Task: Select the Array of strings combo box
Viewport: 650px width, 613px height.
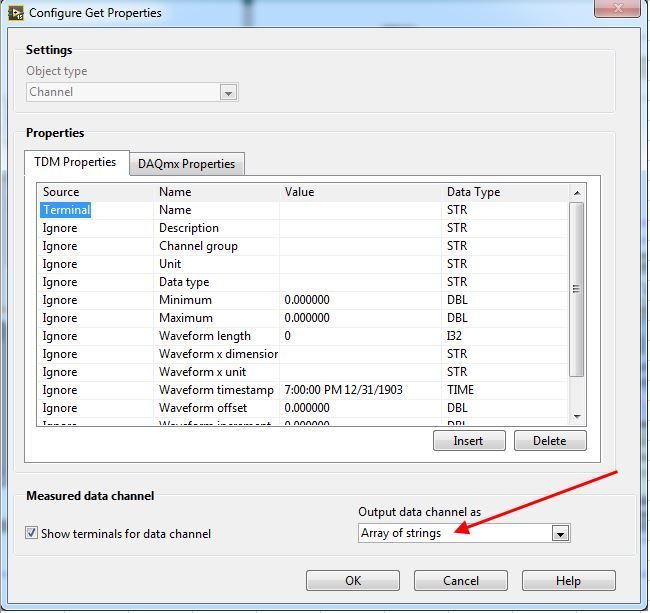Action: (464, 533)
